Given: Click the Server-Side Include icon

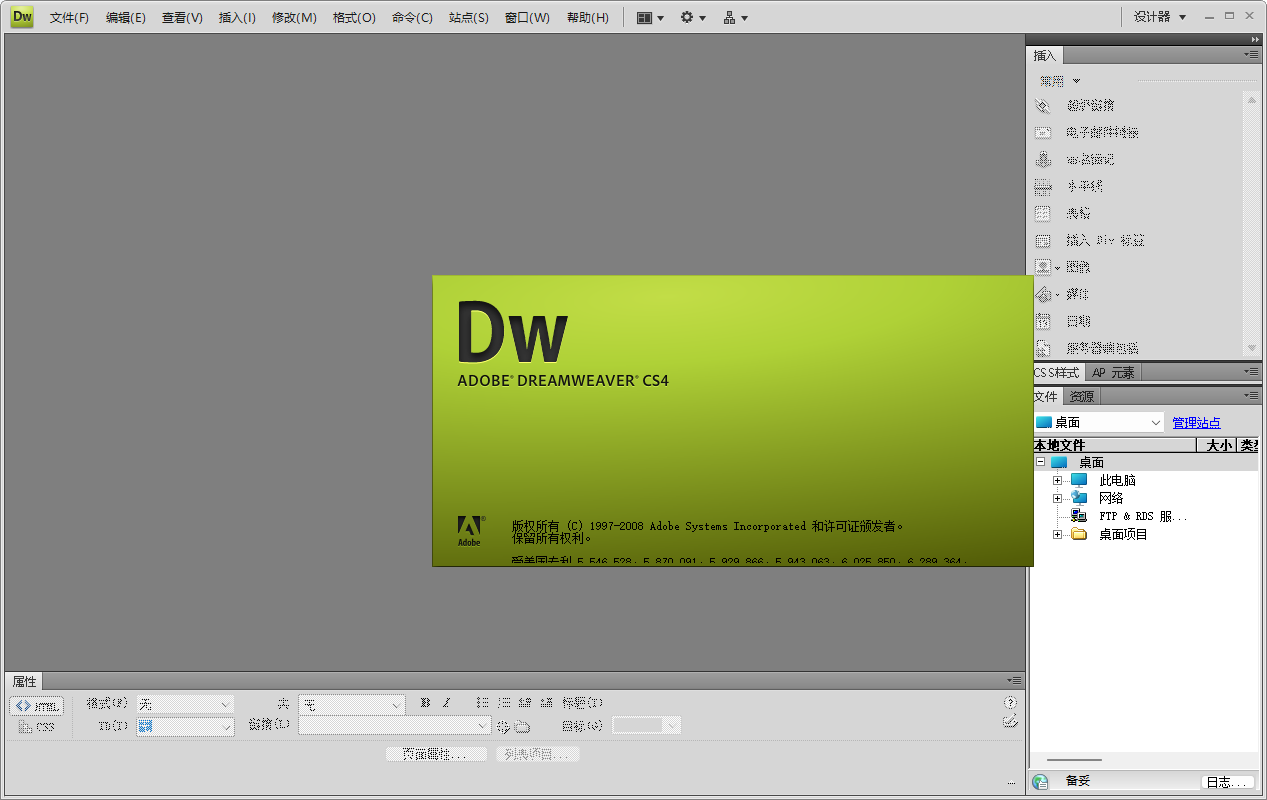Looking at the screenshot, I should tap(1043, 348).
